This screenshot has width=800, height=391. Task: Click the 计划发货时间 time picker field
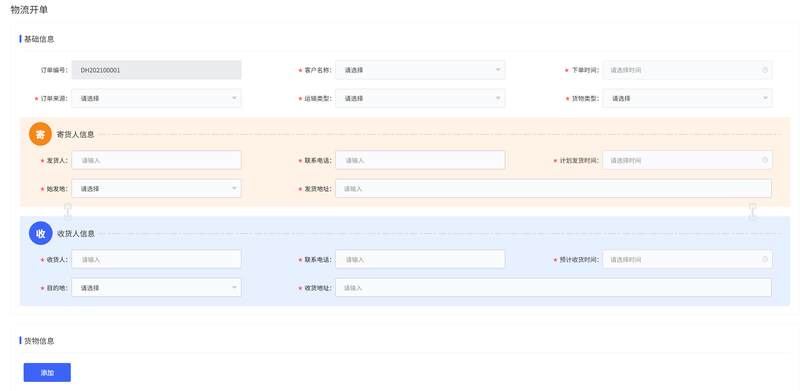click(x=687, y=160)
